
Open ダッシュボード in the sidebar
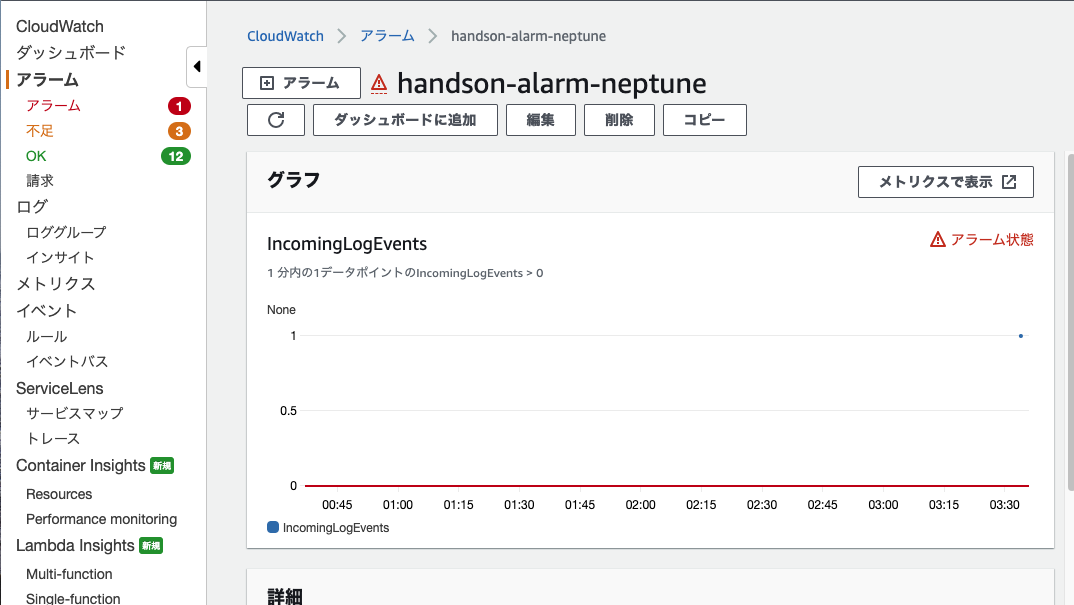[71, 53]
